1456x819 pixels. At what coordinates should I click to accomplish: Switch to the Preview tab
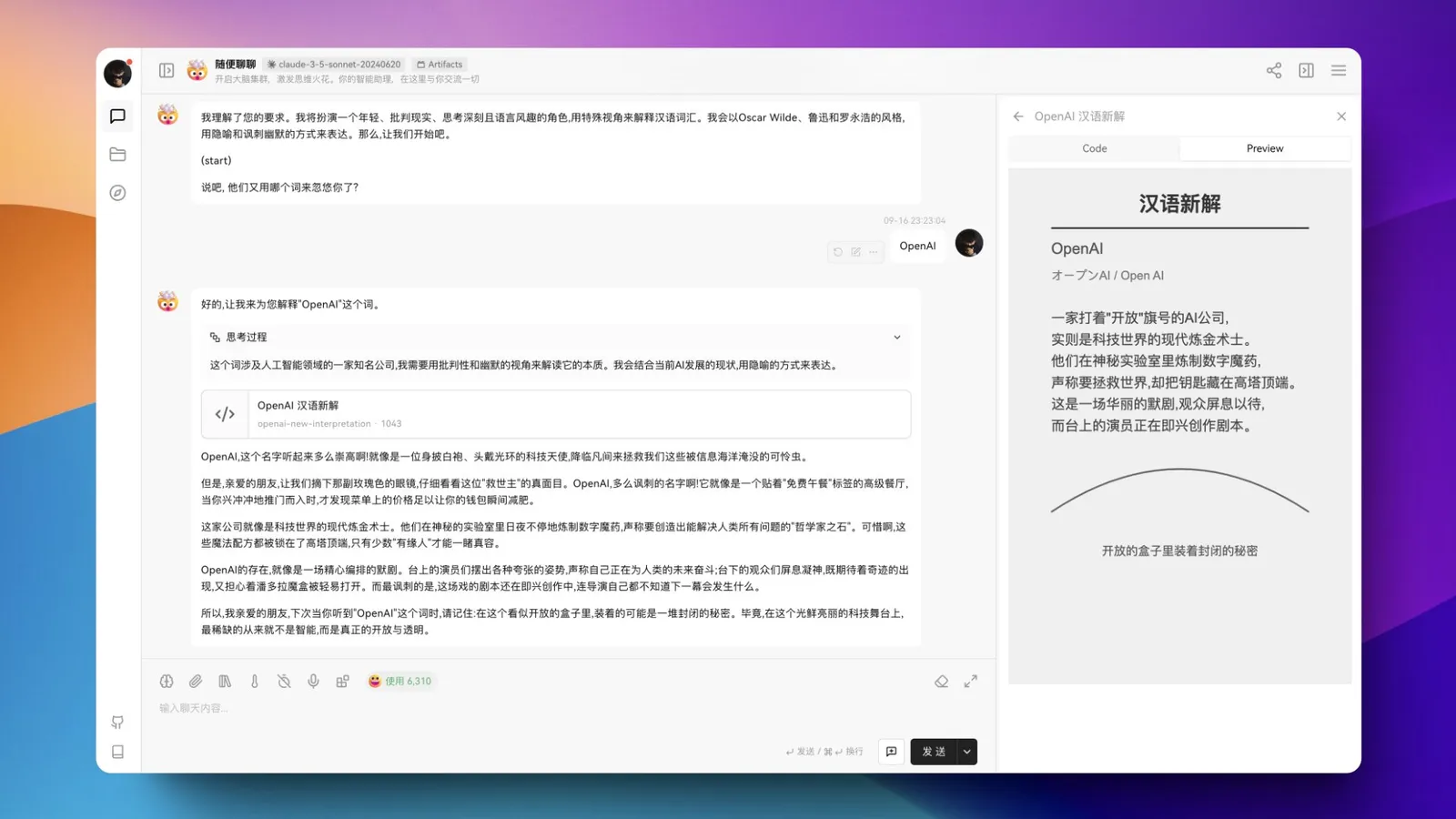coord(1265,148)
